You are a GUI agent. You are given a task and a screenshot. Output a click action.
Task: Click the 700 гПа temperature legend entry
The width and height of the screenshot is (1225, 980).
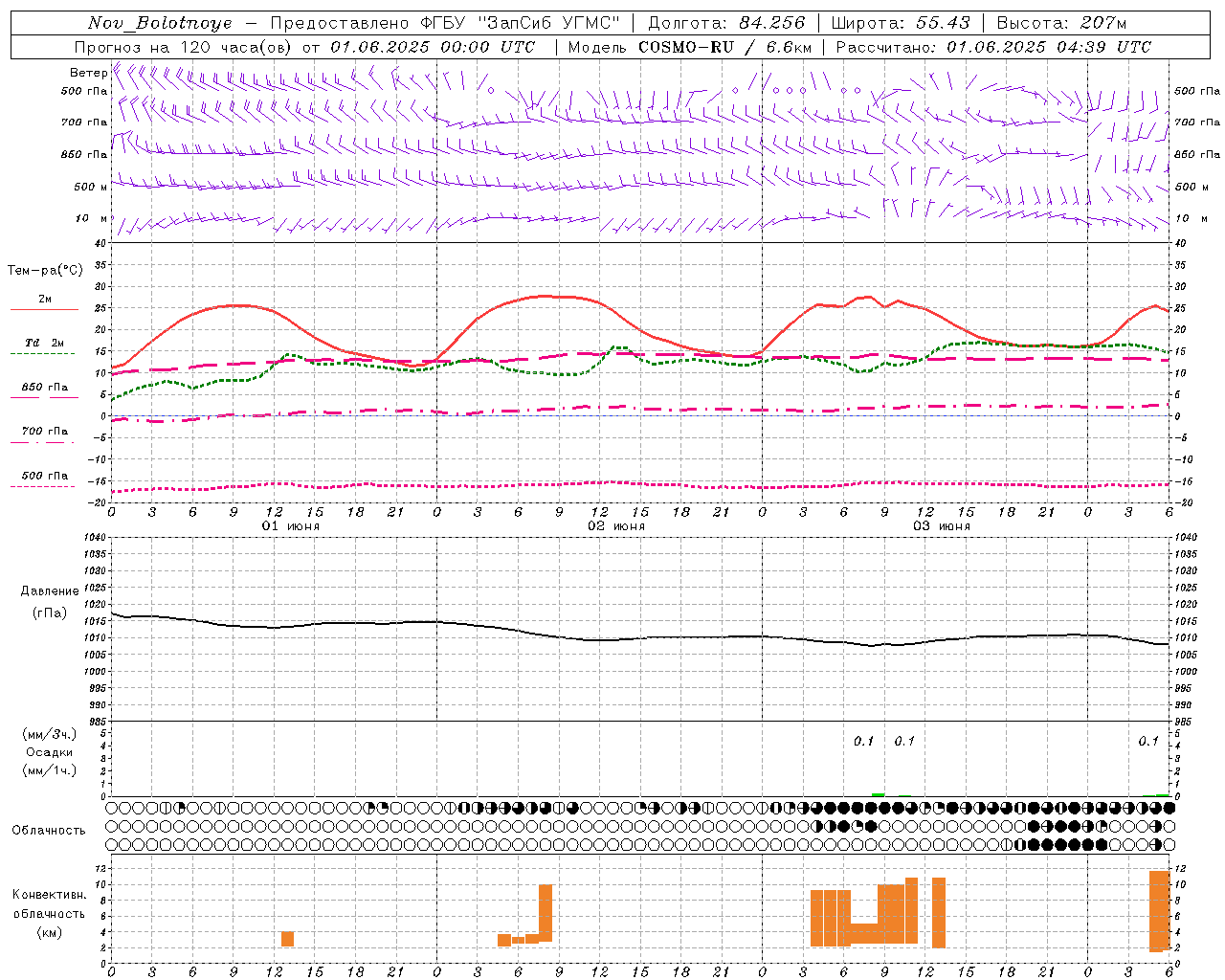(45, 432)
